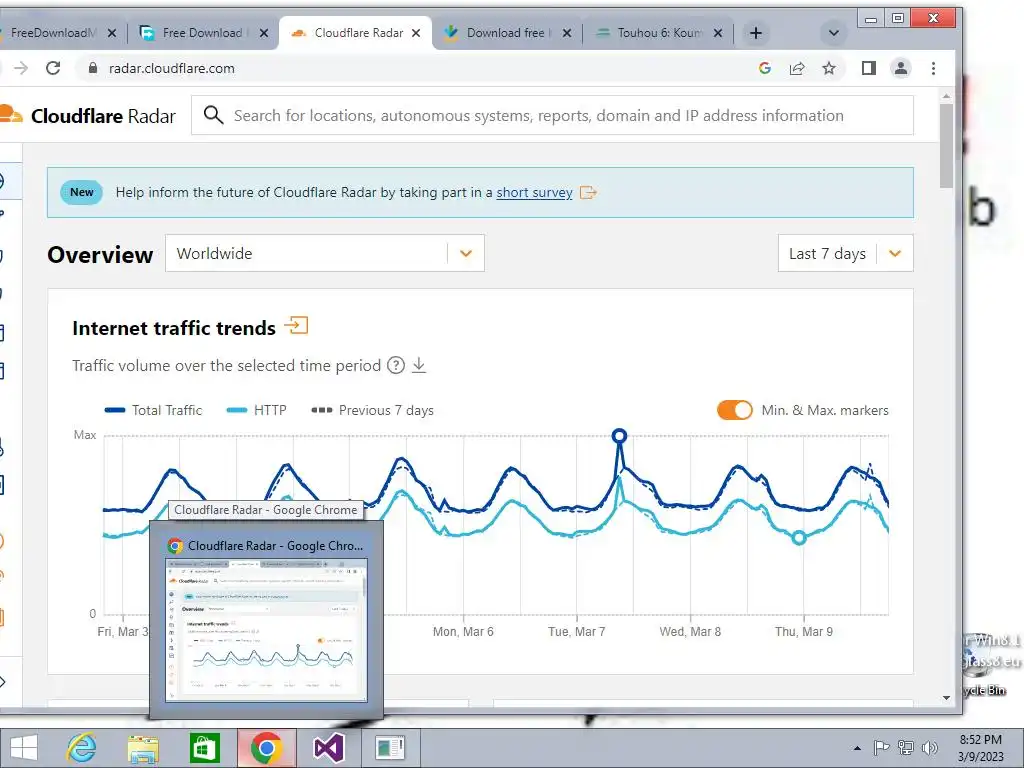This screenshot has height=768, width=1024.
Task: Click the tab search chevron button
Action: pos(833,33)
